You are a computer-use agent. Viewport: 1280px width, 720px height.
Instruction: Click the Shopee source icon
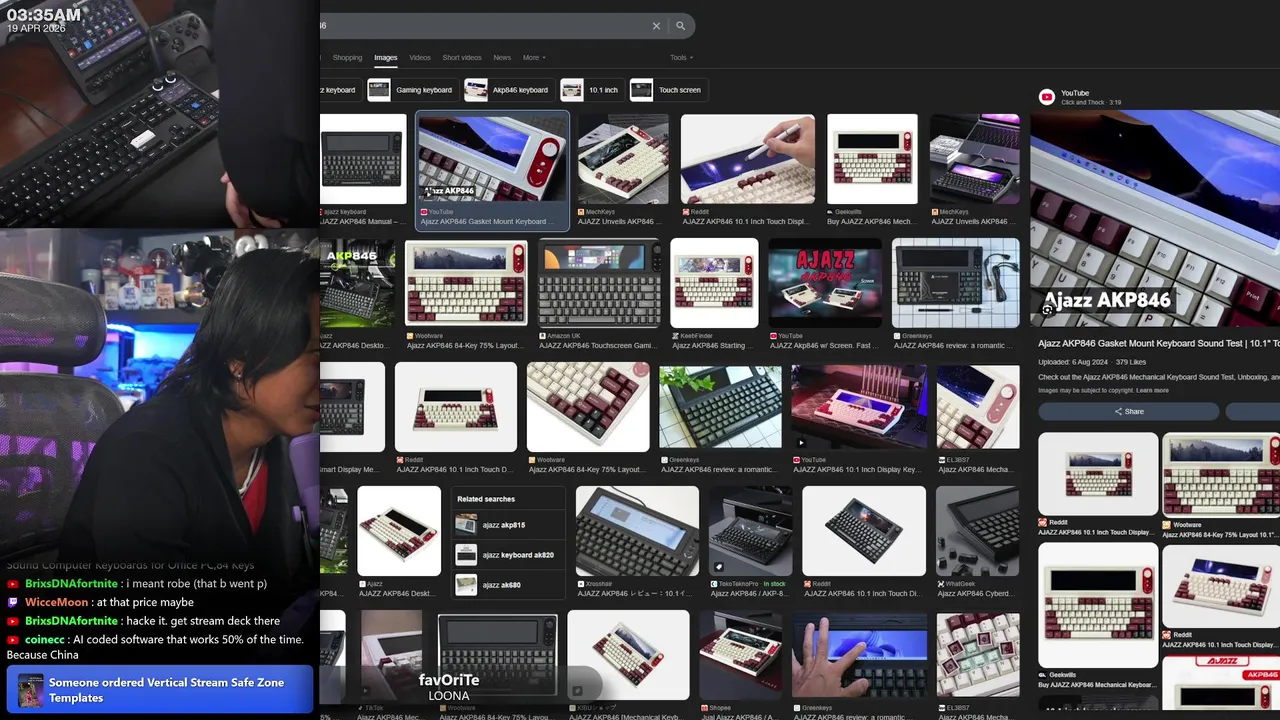click(x=703, y=708)
